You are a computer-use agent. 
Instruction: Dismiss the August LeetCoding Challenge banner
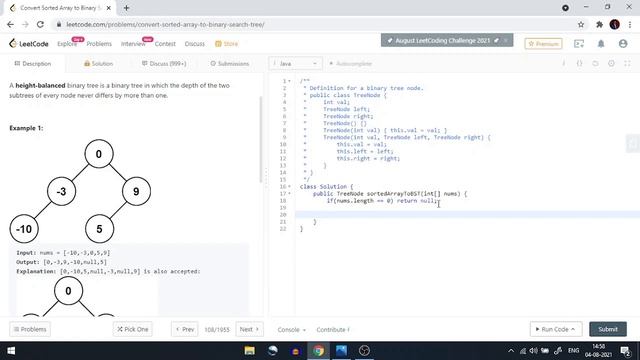point(506,40)
